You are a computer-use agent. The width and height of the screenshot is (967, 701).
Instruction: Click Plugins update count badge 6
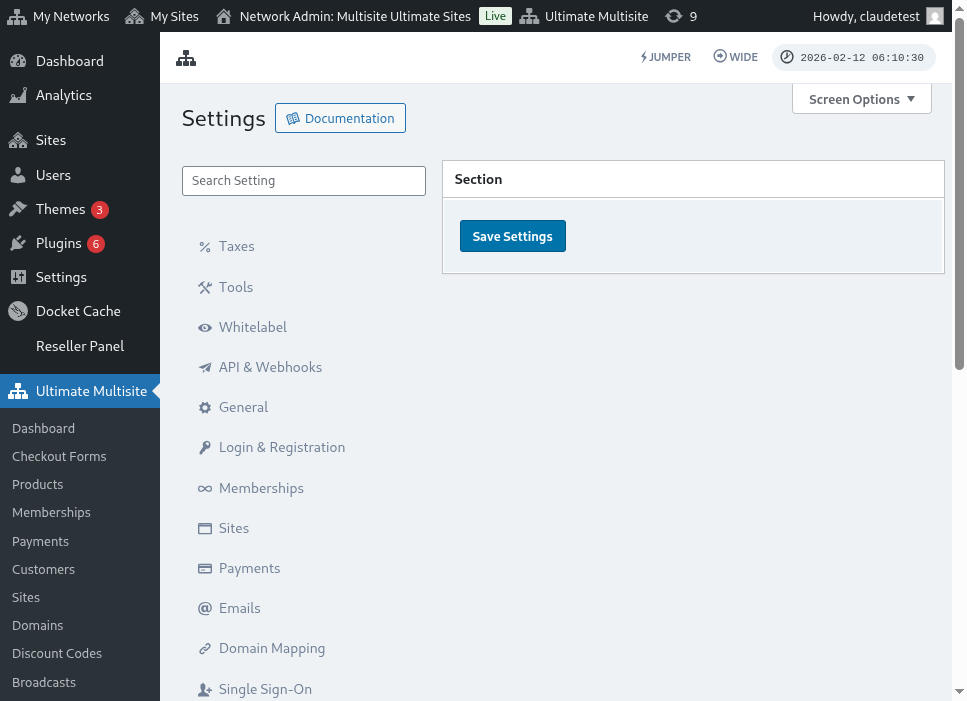[x=96, y=244]
